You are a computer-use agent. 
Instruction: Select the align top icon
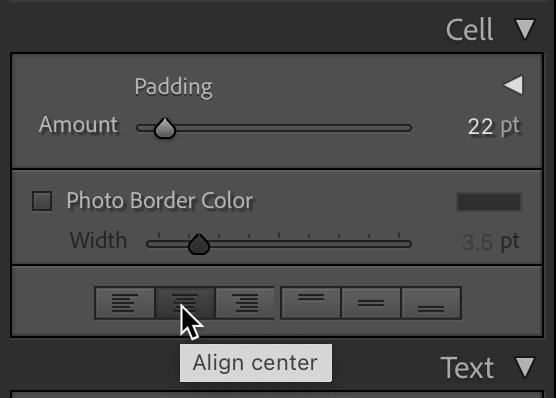pos(311,303)
